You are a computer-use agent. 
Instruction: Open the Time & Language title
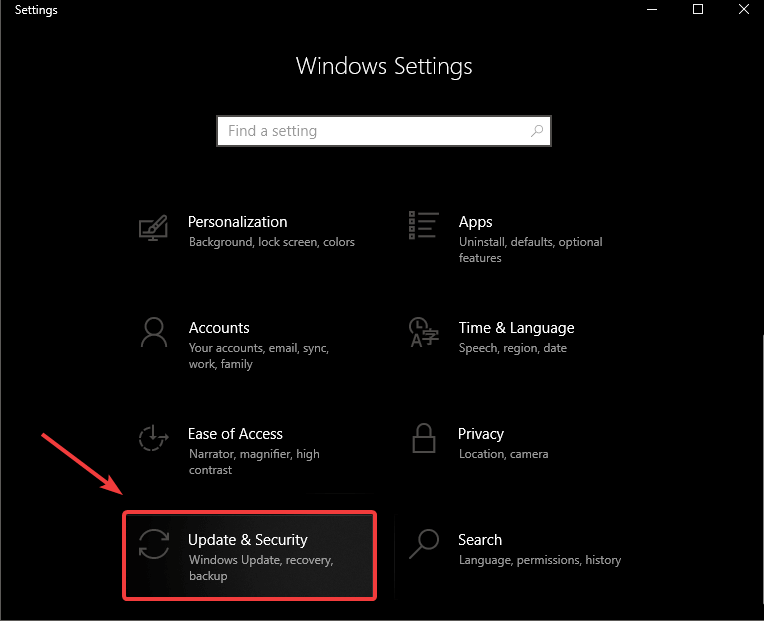point(516,328)
